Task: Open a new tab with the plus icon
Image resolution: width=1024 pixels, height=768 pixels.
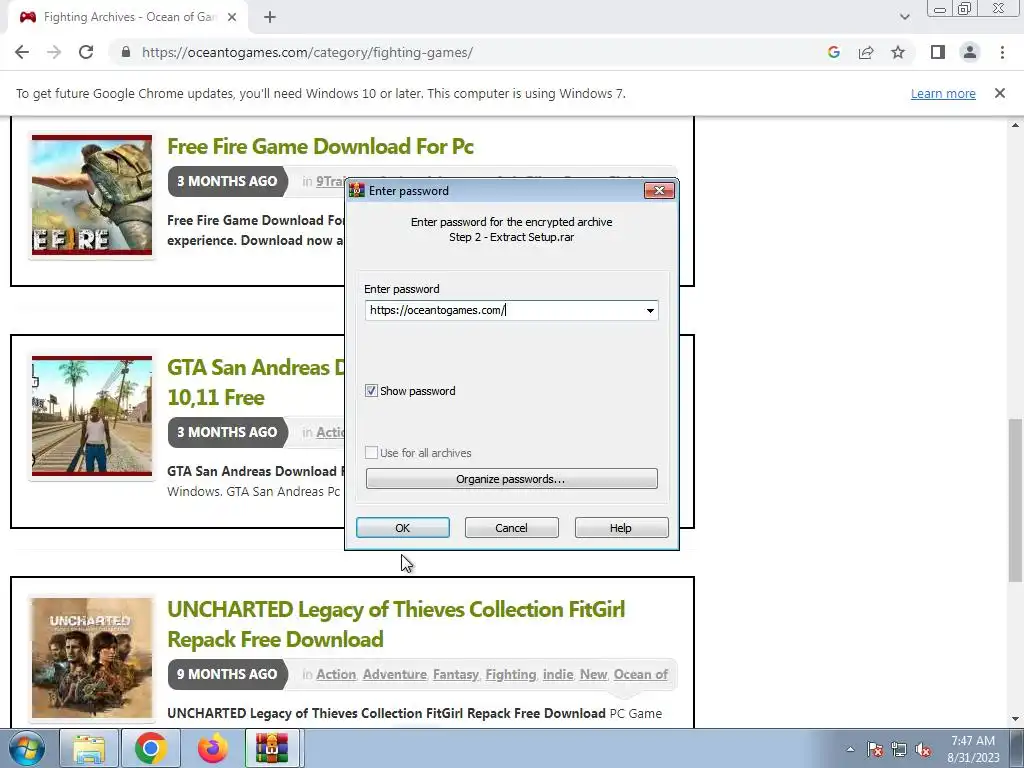Action: coord(270,17)
